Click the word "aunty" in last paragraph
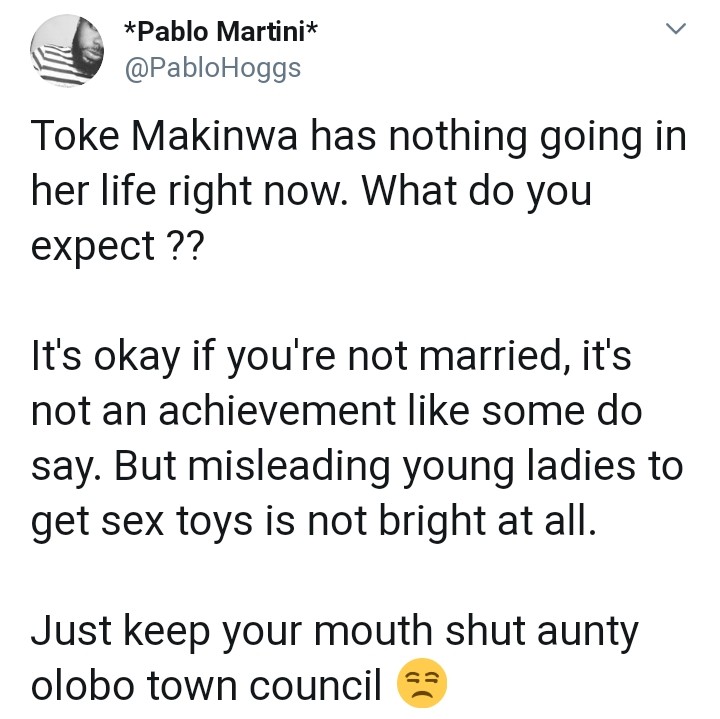The height and width of the screenshot is (719, 720). point(589,633)
